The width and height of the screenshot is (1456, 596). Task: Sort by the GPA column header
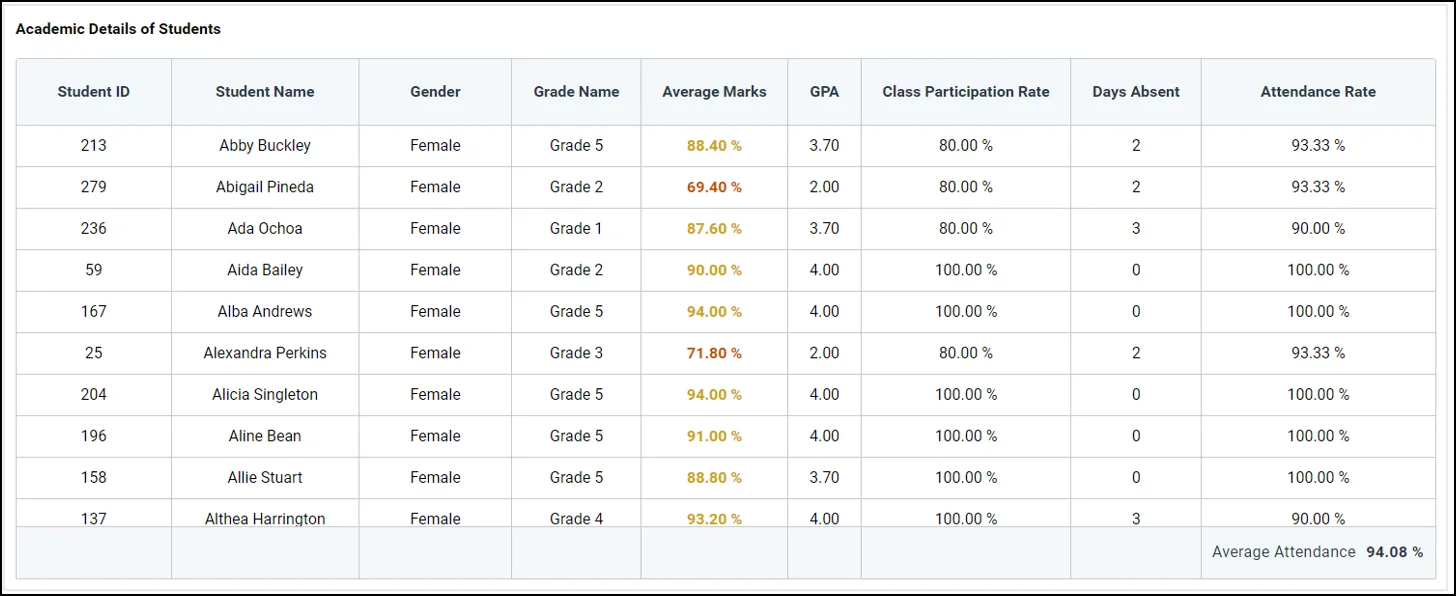pyautogui.click(x=823, y=91)
